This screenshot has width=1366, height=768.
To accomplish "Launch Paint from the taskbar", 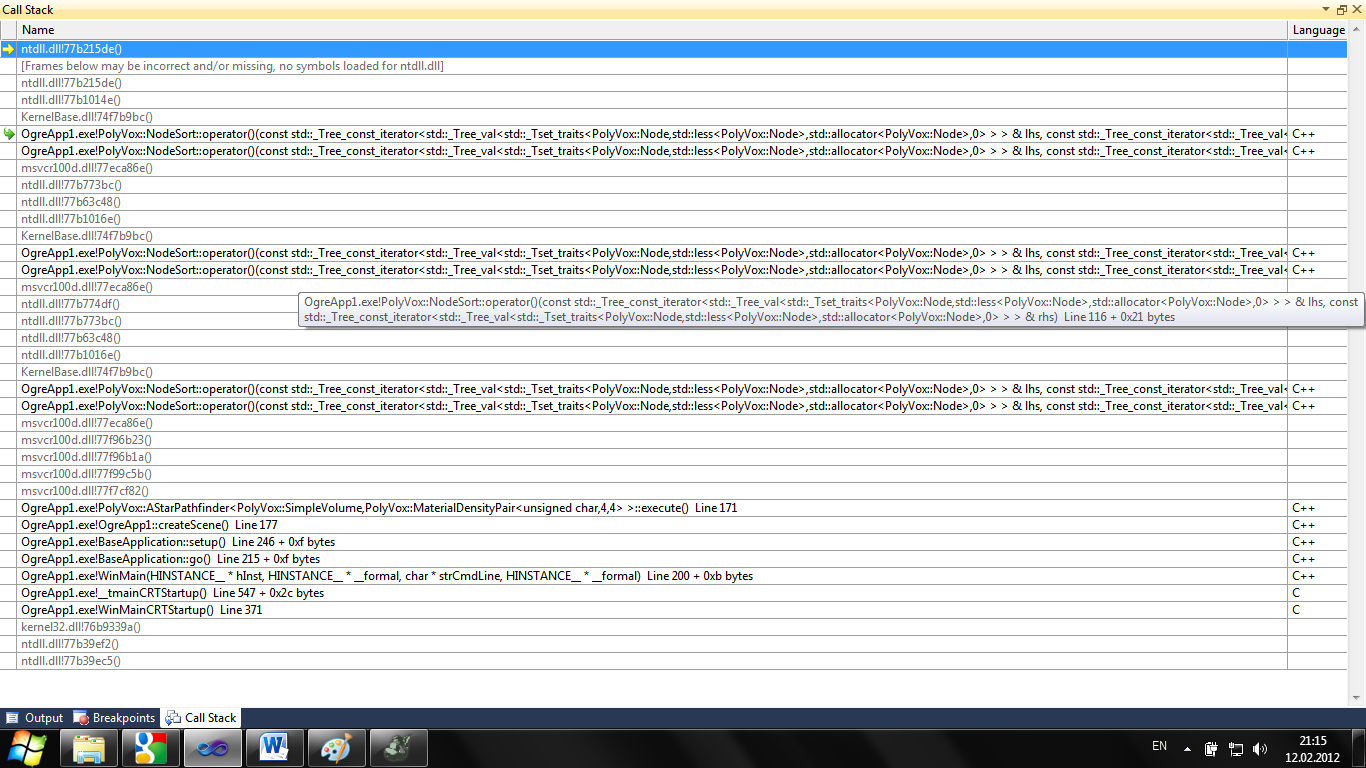I will pos(336,747).
